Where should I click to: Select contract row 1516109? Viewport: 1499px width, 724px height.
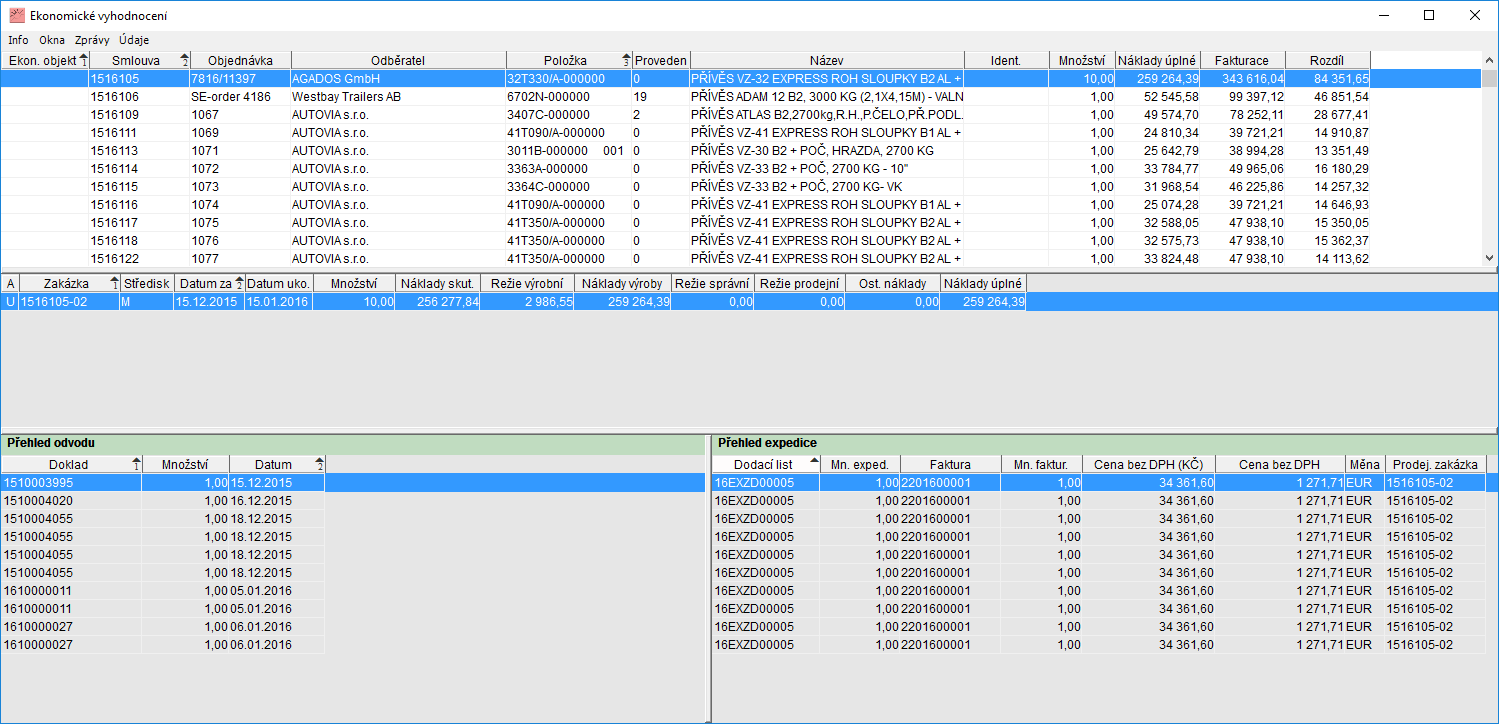(741, 115)
